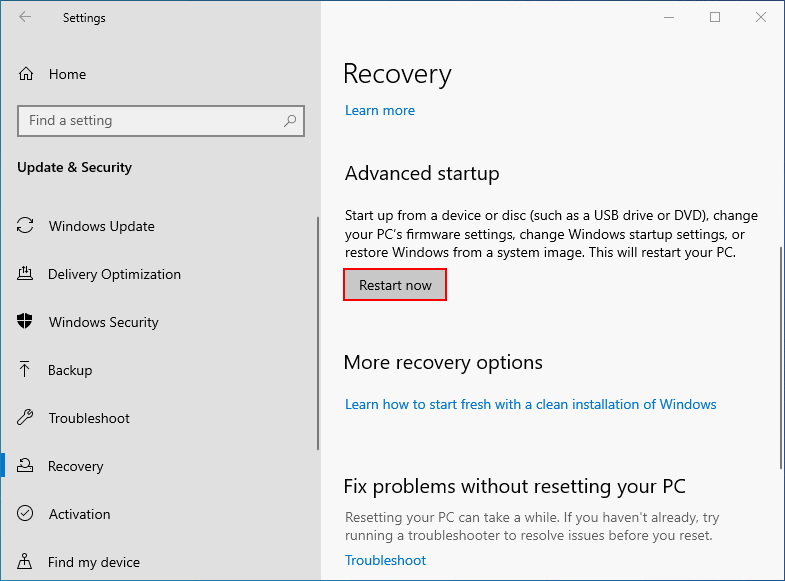Viewport: 785px width, 581px height.
Task: Click the sidebar navigation scrollbar
Action: [318, 333]
